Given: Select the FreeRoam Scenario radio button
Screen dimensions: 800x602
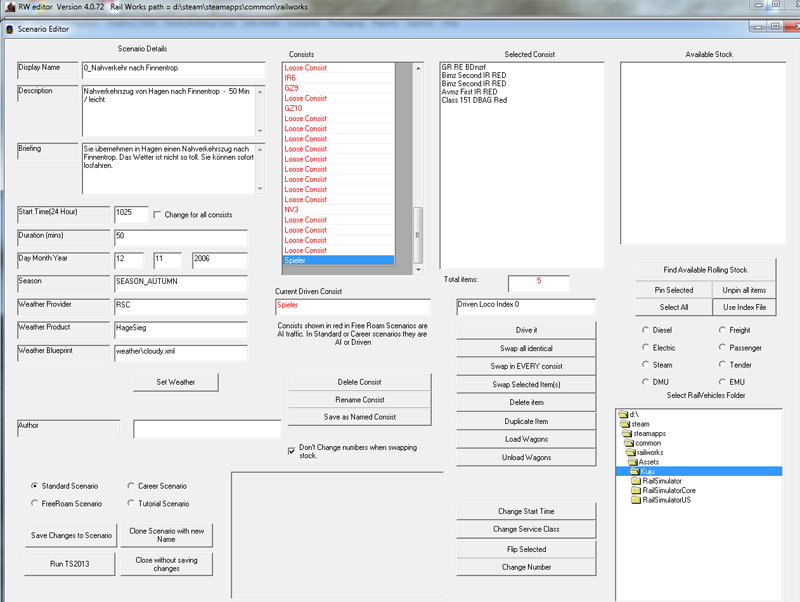Looking at the screenshot, I should coord(35,504).
